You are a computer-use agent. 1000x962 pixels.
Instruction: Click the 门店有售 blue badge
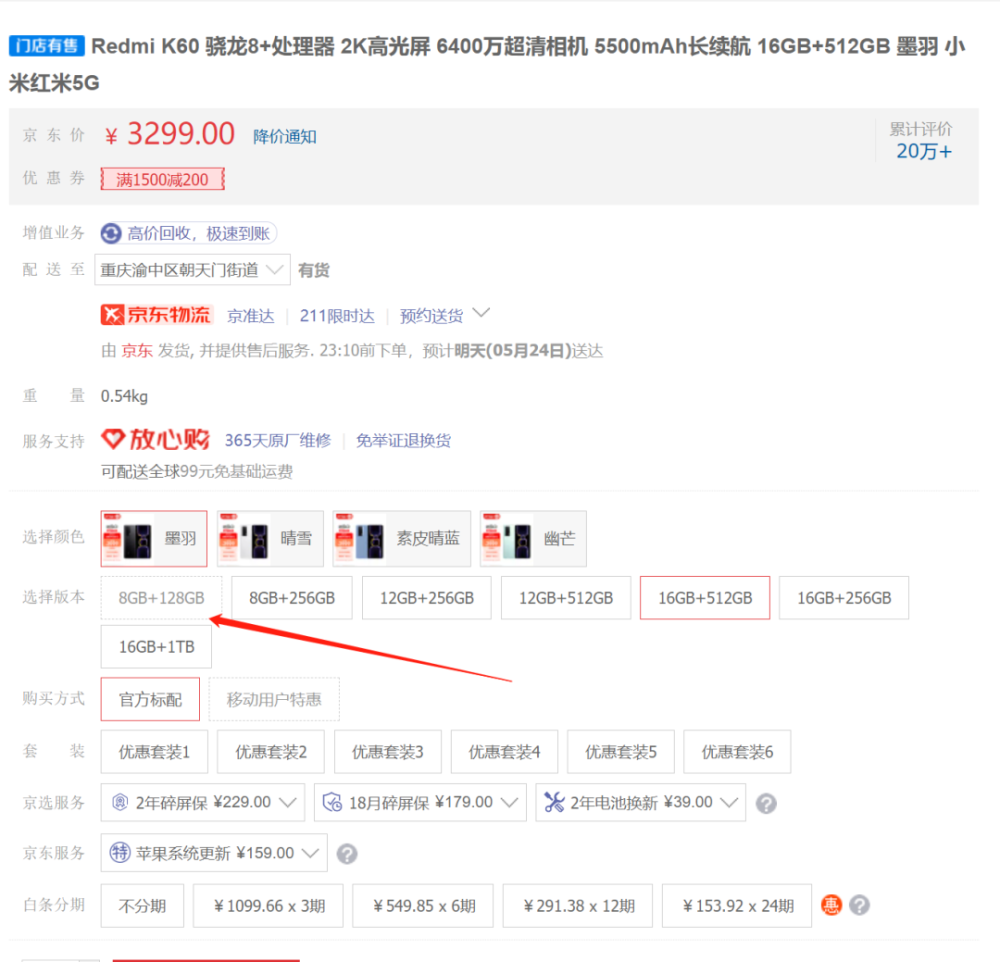pyautogui.click(x=47, y=46)
